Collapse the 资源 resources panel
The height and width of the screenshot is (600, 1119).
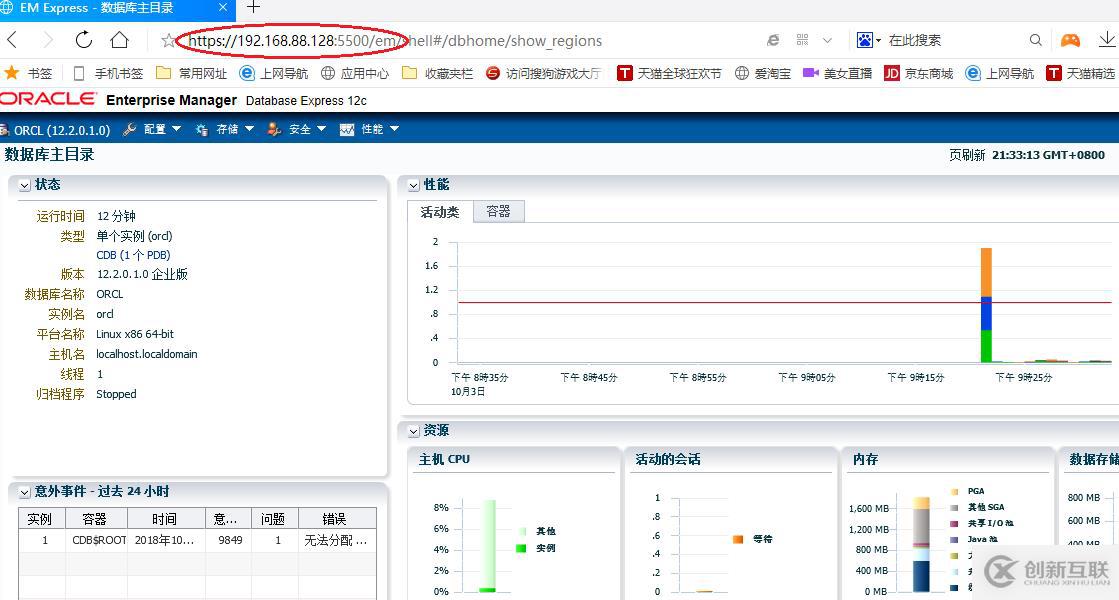pos(413,432)
